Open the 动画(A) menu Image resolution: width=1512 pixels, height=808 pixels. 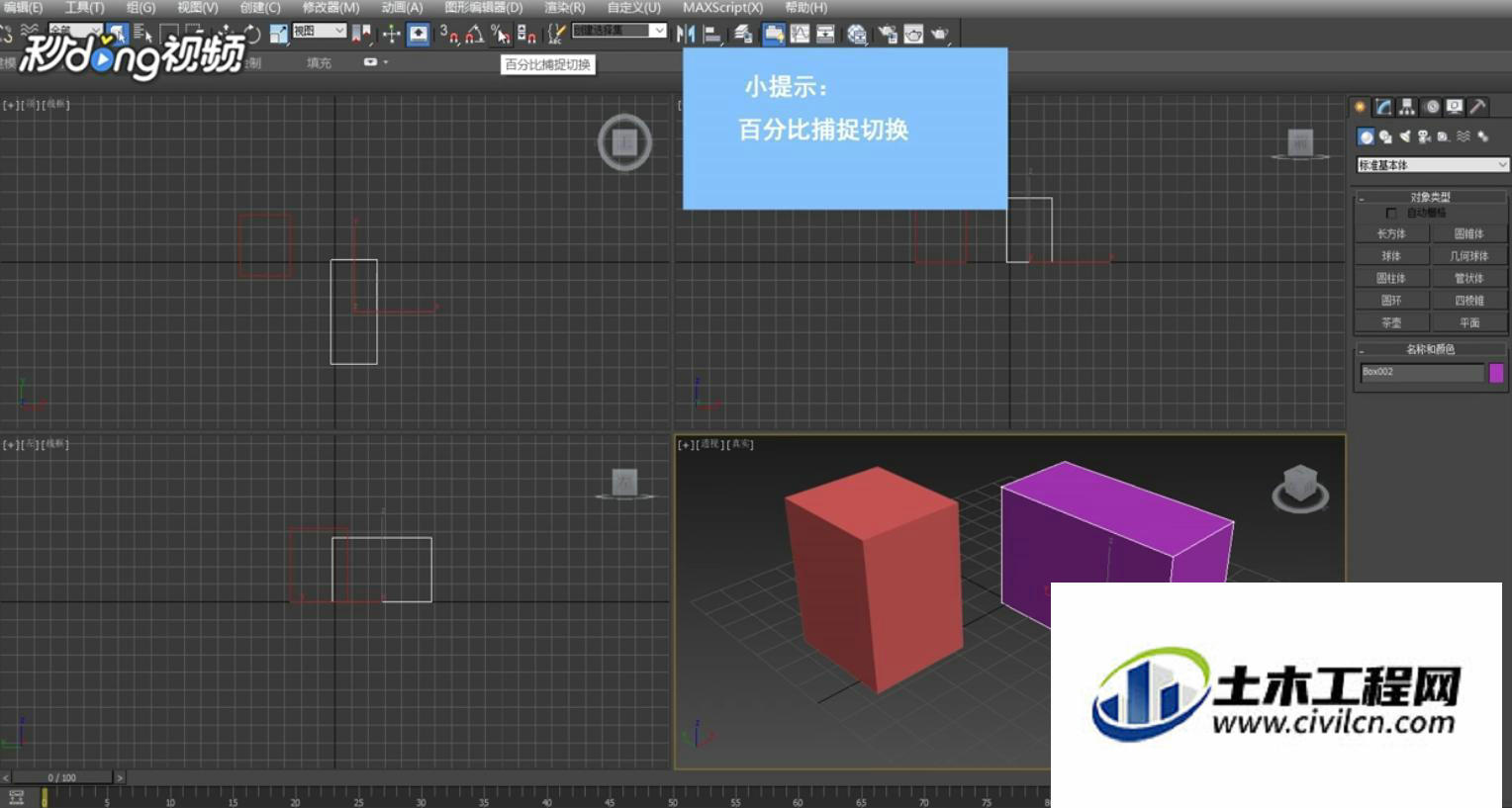pos(402,8)
